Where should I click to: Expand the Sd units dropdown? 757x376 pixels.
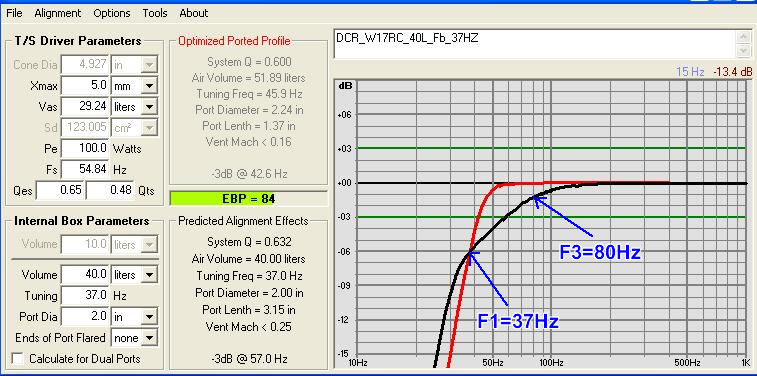pos(150,127)
